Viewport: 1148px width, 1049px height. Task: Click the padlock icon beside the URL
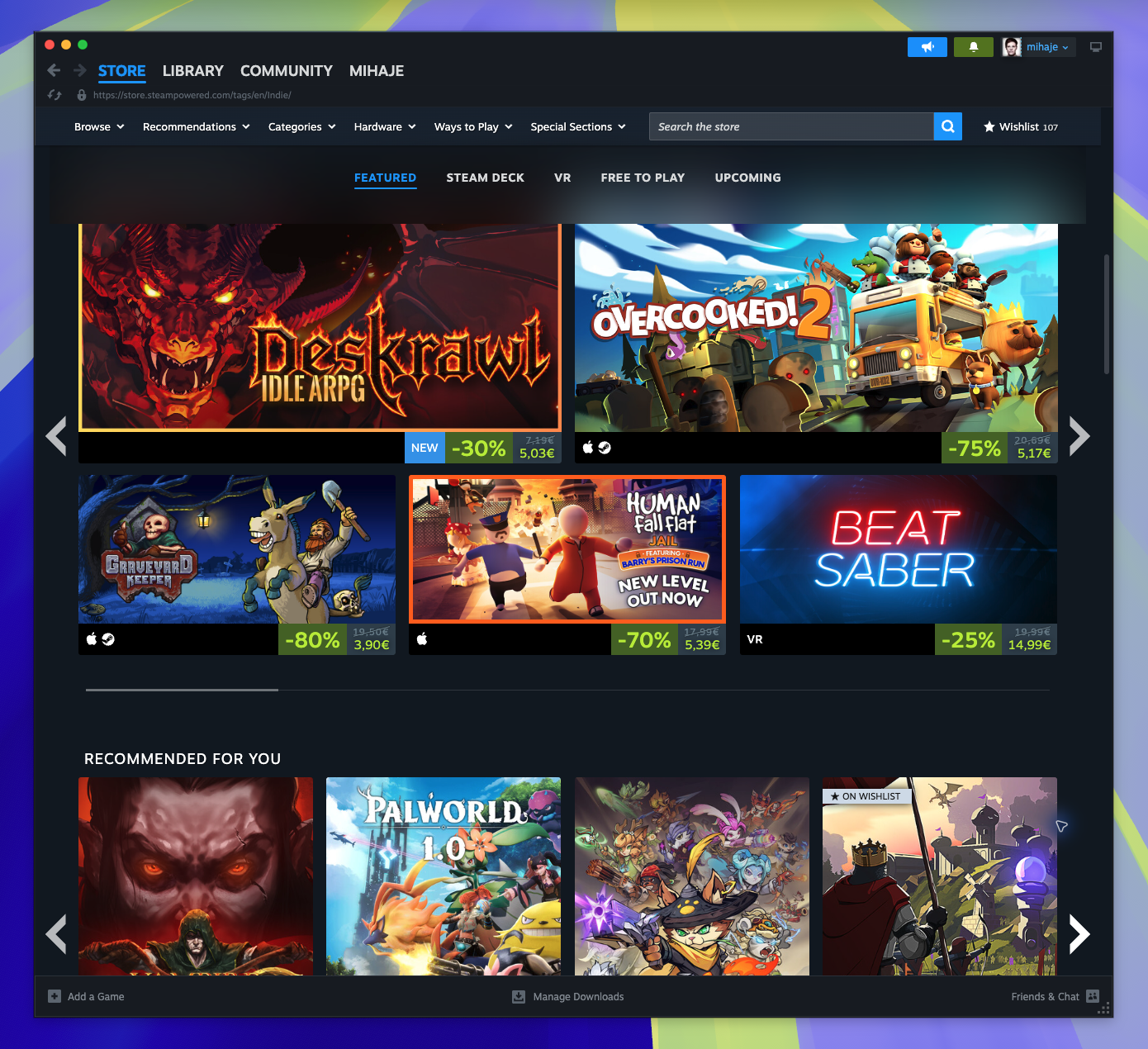(82, 95)
